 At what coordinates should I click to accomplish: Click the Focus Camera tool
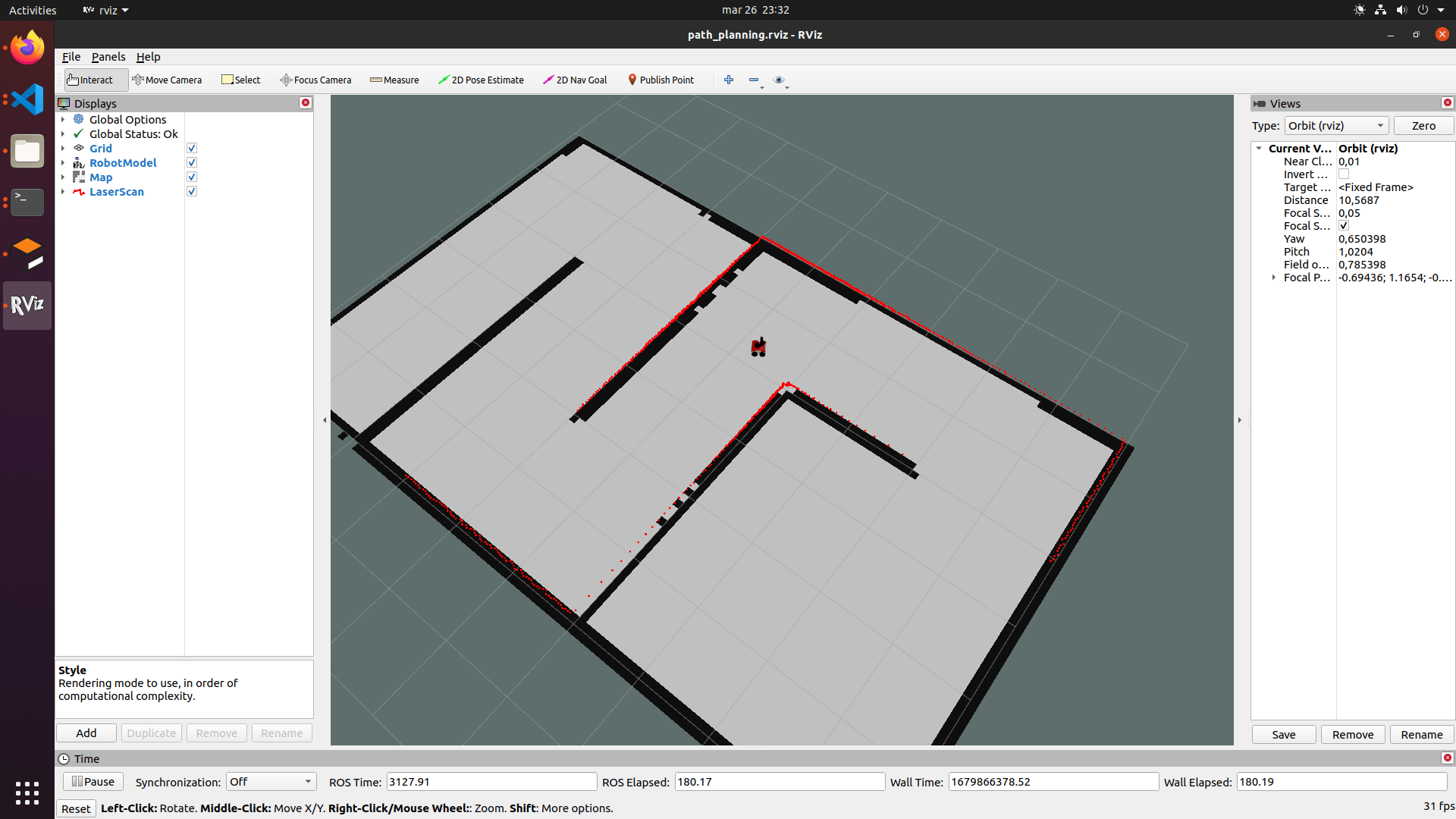point(315,80)
